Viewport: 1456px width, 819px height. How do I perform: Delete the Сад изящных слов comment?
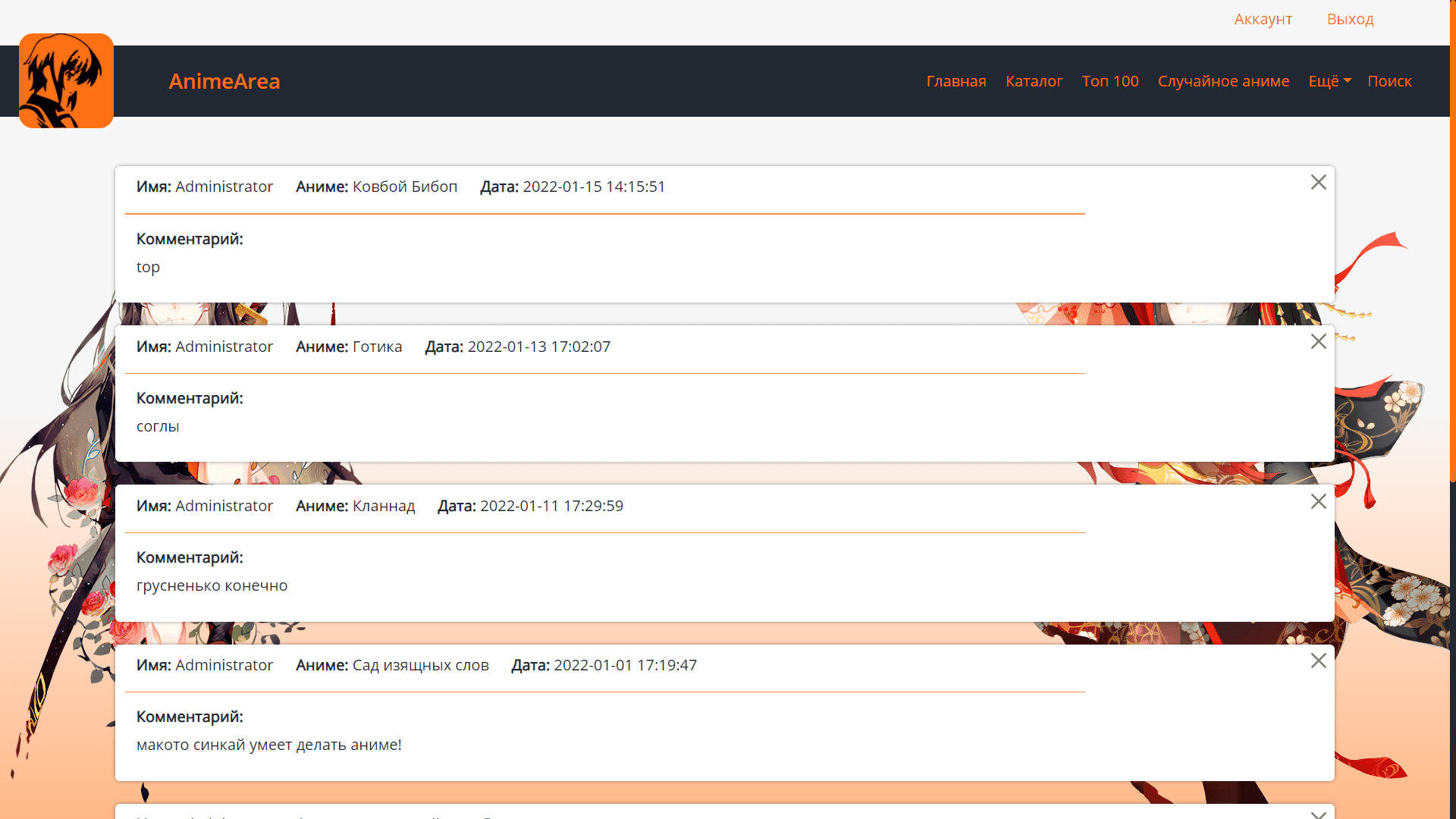click(1318, 661)
